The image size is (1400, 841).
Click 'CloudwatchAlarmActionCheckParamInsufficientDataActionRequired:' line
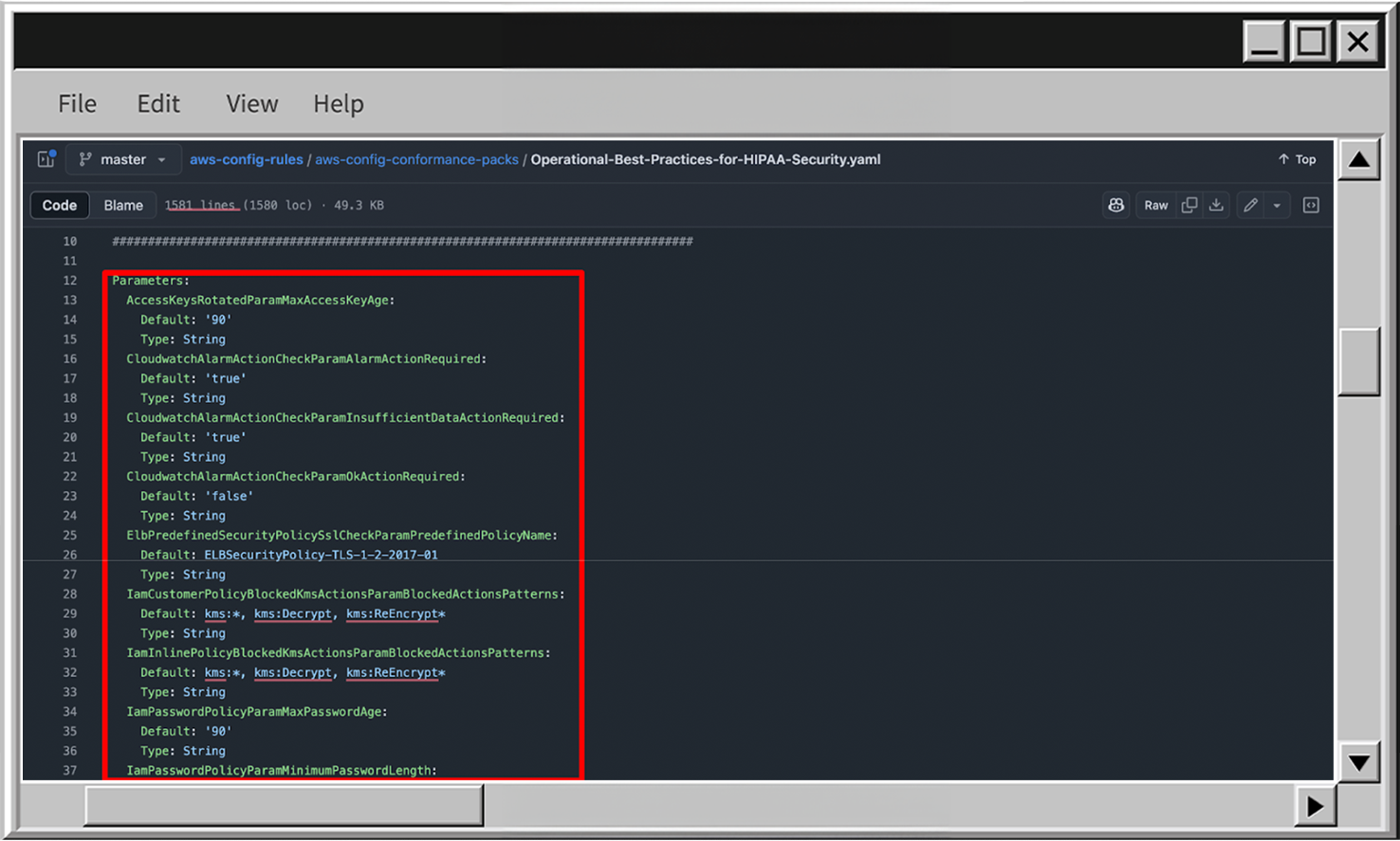coord(345,418)
